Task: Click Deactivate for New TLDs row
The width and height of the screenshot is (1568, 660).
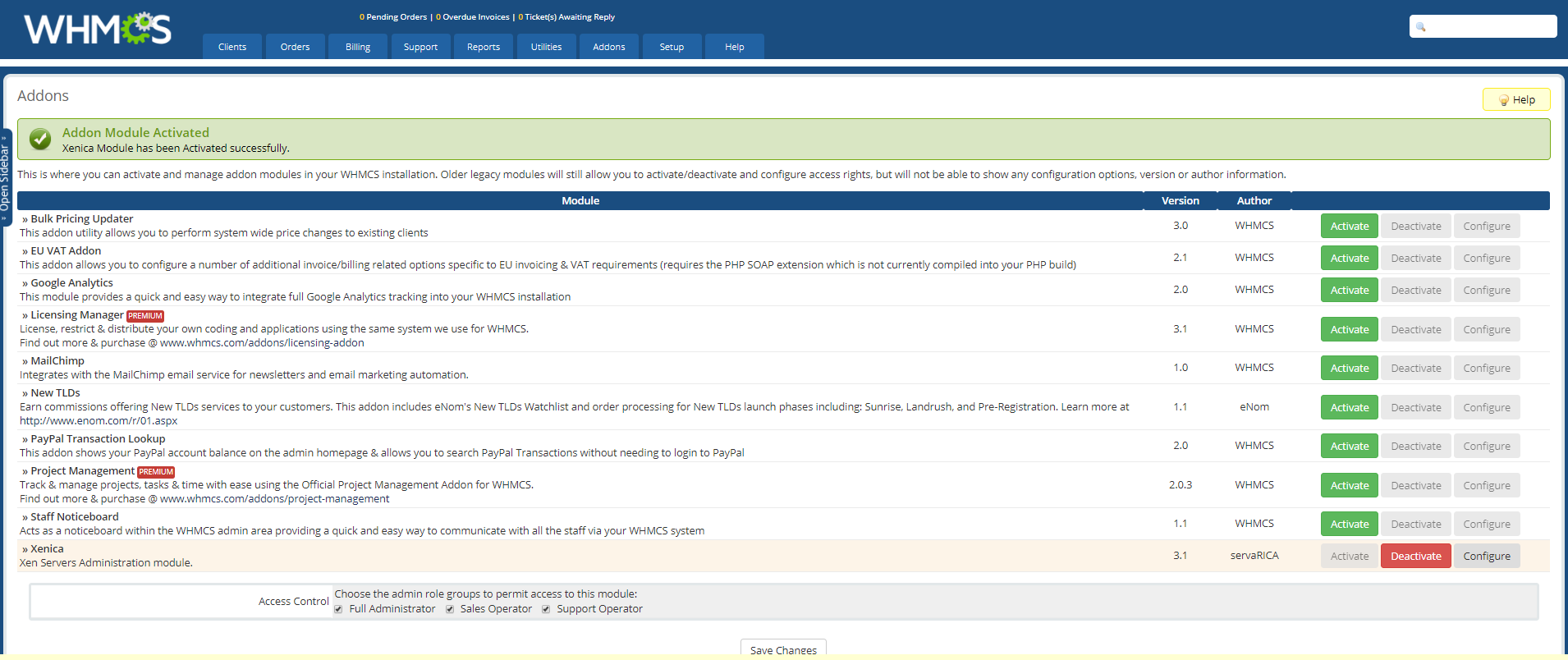Action: pos(1416,407)
